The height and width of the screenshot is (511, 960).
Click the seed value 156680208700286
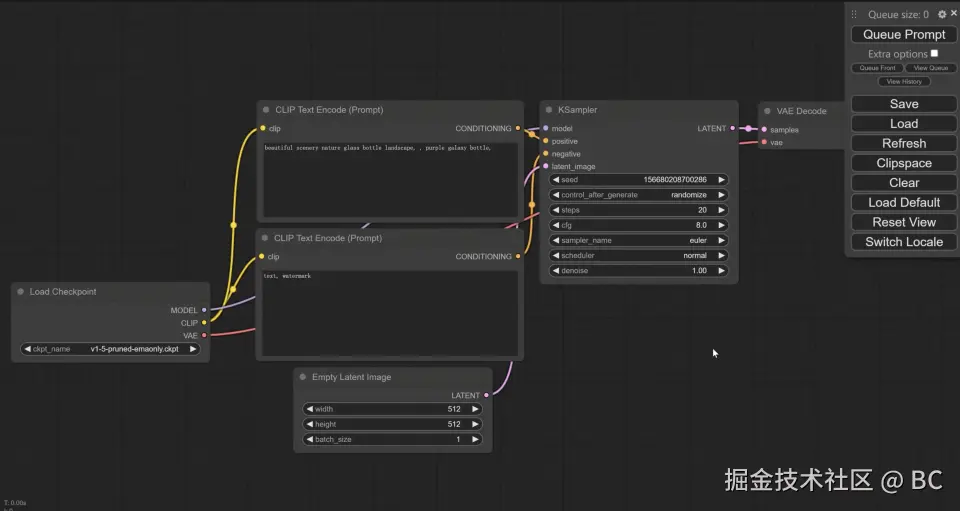click(675, 179)
